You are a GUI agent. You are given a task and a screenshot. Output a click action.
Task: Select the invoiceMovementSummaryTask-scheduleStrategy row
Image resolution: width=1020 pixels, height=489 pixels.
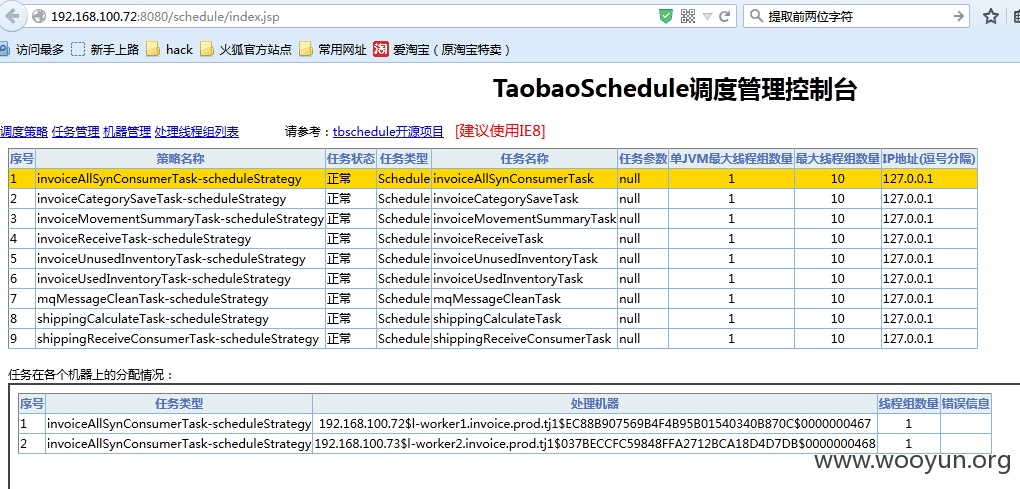tap(493, 218)
